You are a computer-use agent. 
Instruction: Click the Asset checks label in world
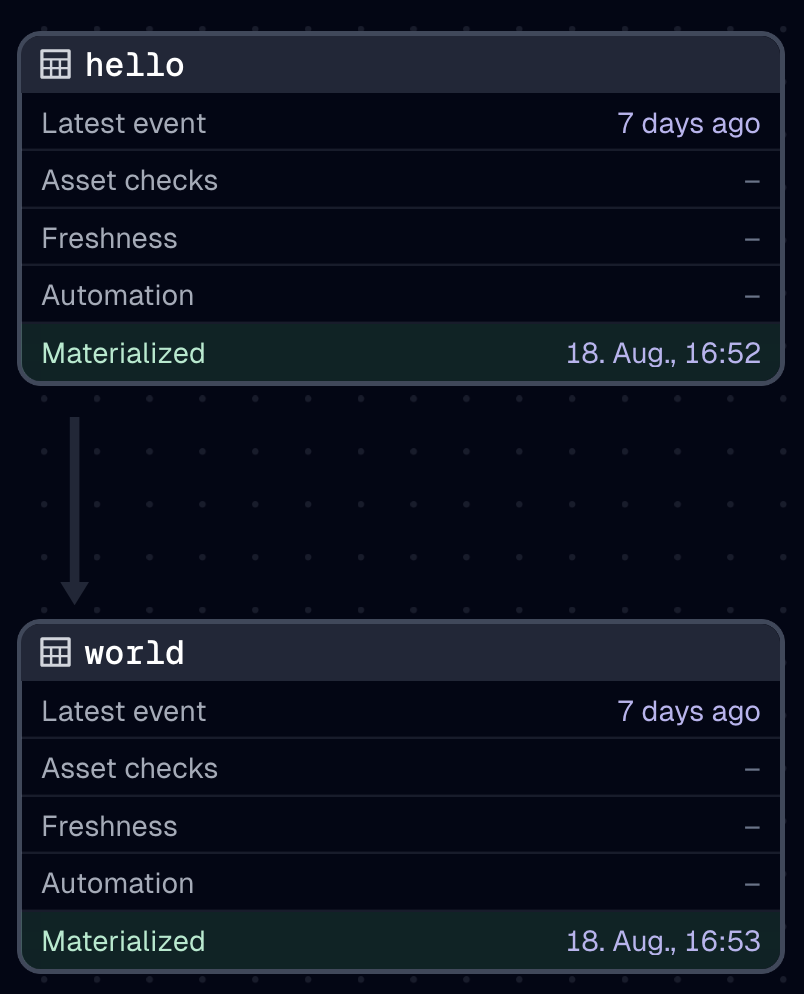click(x=130, y=769)
